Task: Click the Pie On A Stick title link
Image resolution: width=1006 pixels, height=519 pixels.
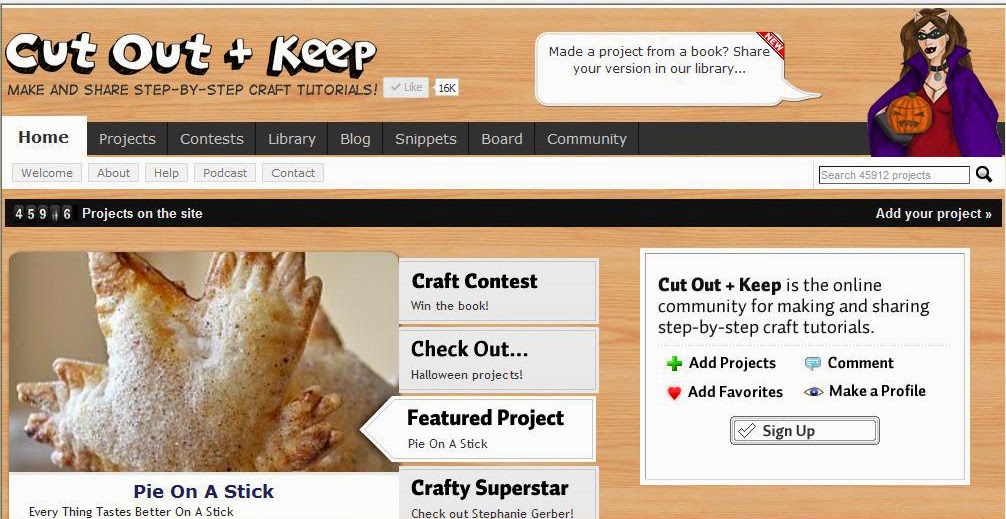Action: (203, 491)
